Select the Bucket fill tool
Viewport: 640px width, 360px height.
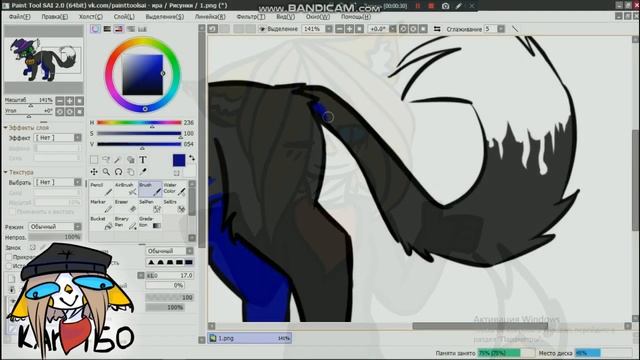[x=101, y=223]
